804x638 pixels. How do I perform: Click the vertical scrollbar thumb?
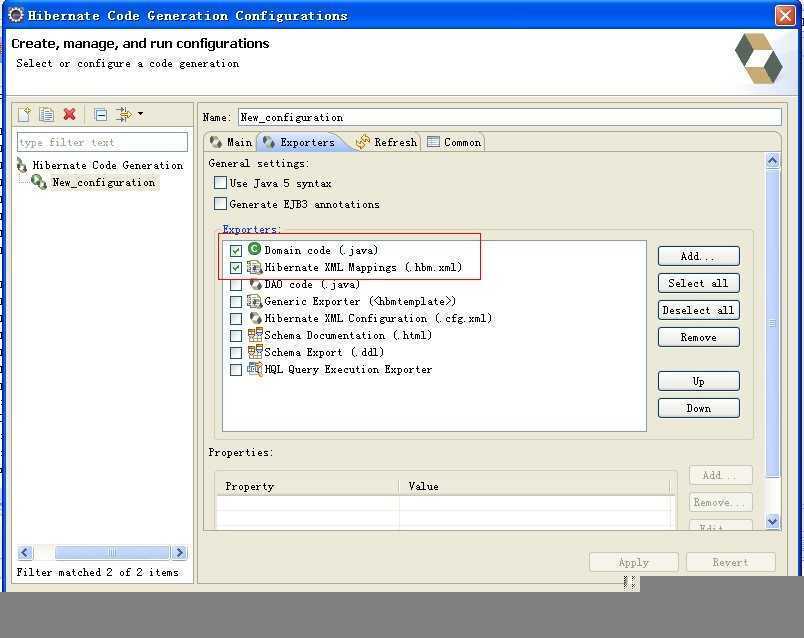(x=773, y=324)
